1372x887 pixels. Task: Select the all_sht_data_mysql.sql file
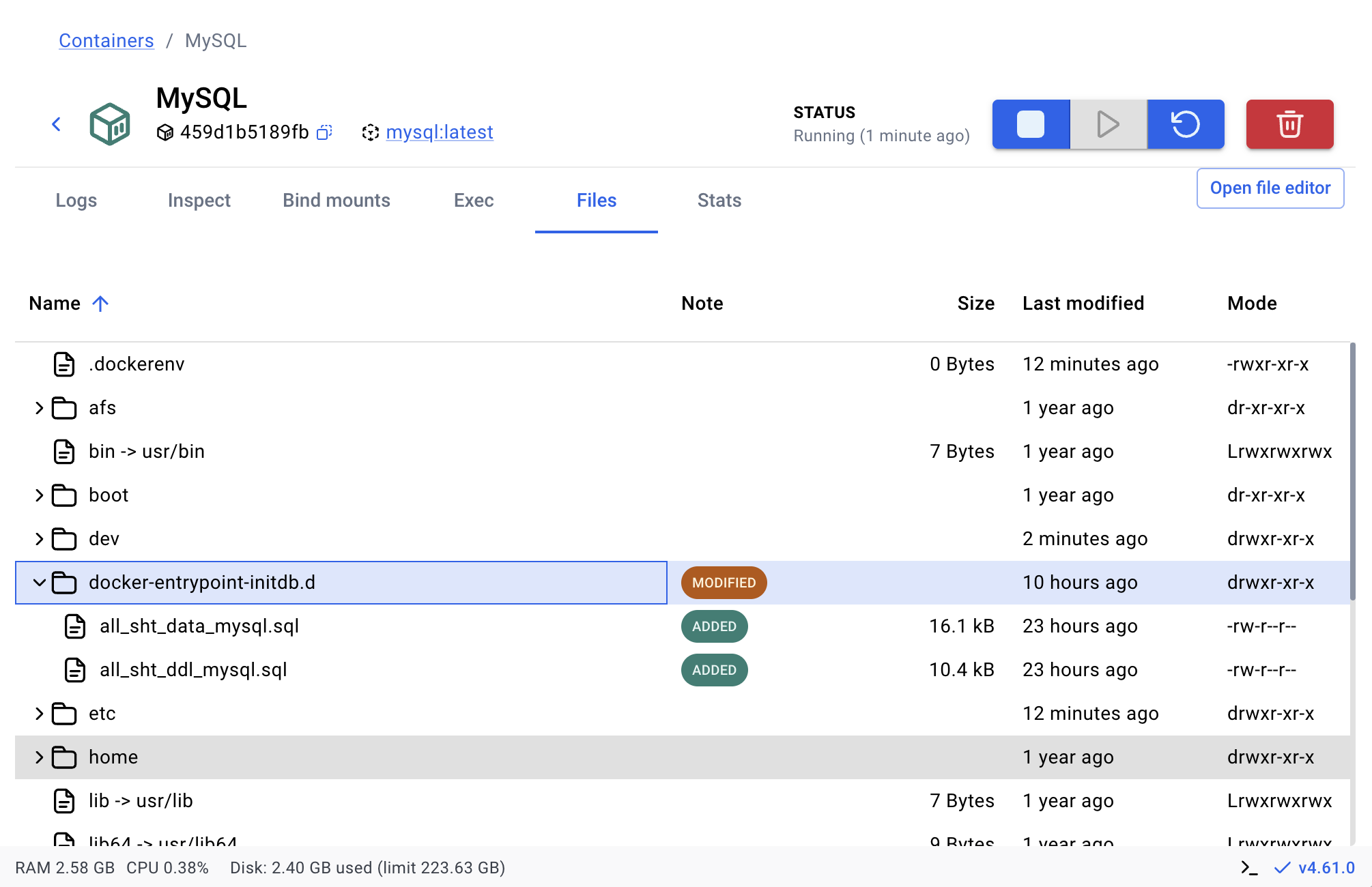[199, 626]
